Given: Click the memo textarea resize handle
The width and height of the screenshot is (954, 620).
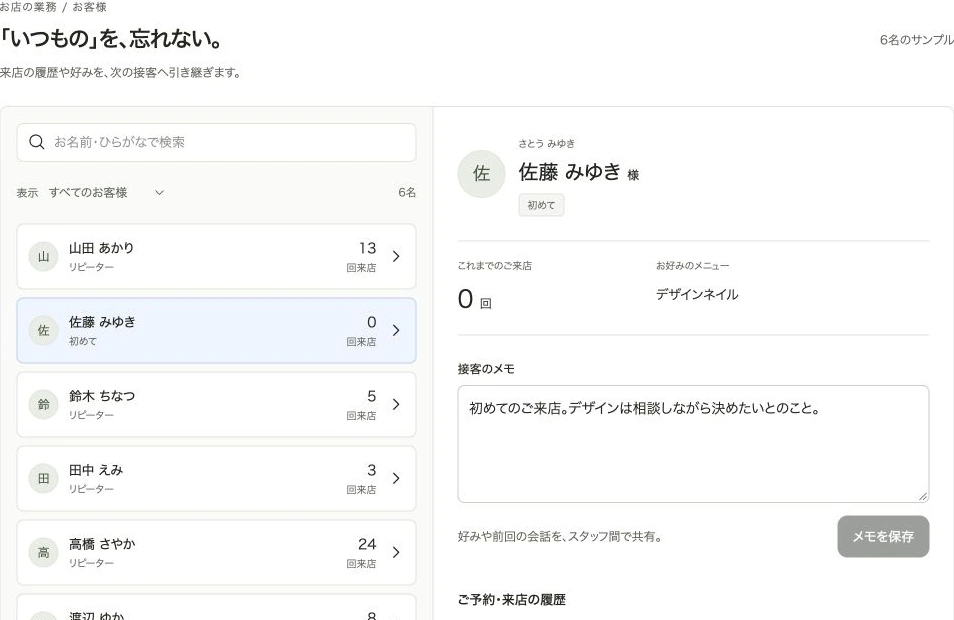Looking at the screenshot, I should tap(923, 496).
